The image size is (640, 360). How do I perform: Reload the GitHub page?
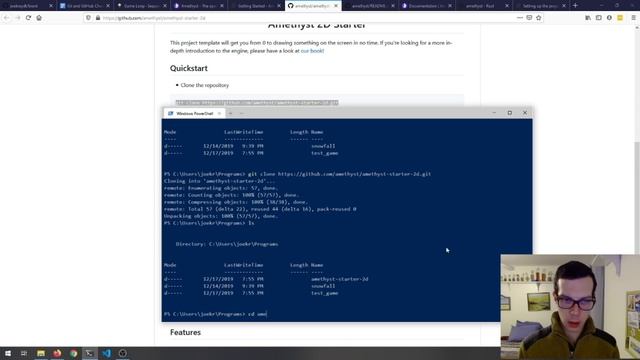[x=28, y=18]
